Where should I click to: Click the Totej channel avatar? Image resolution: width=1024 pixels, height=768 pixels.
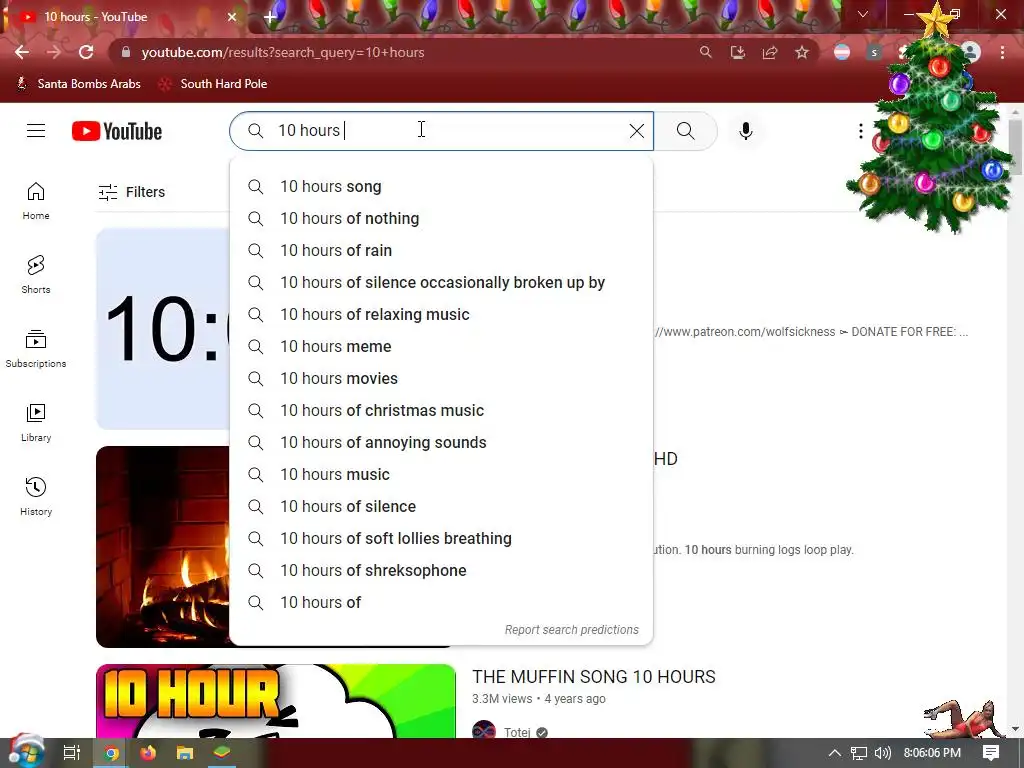pos(484,730)
